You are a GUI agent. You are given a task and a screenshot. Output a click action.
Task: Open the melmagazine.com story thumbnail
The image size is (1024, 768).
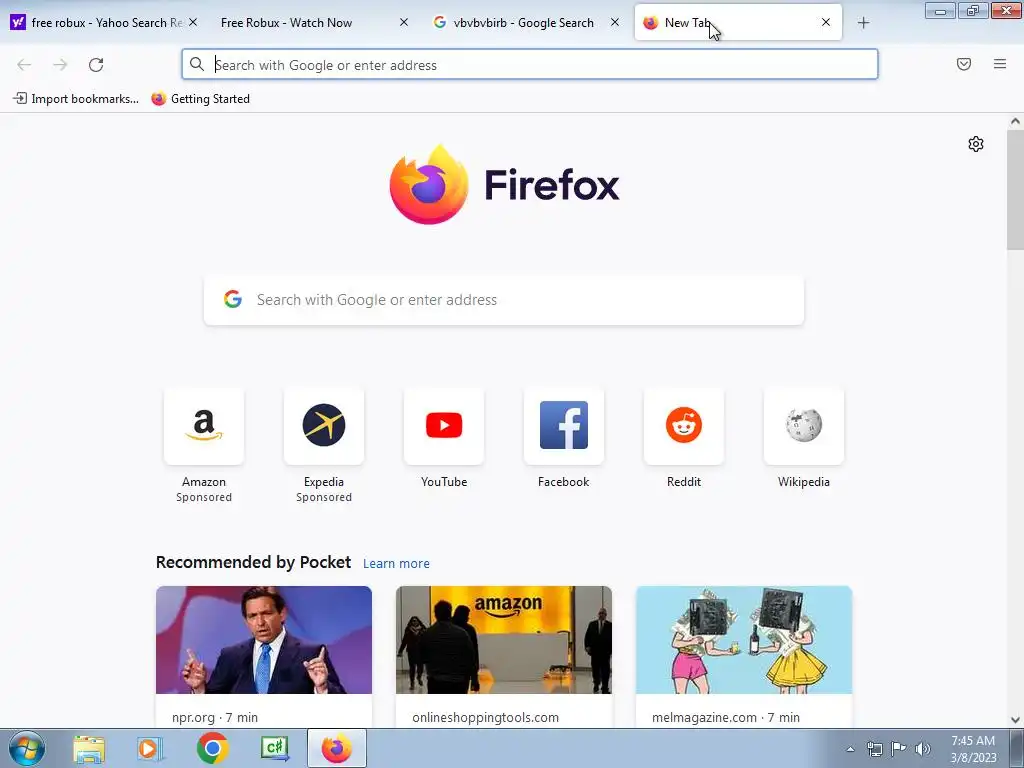(x=744, y=640)
